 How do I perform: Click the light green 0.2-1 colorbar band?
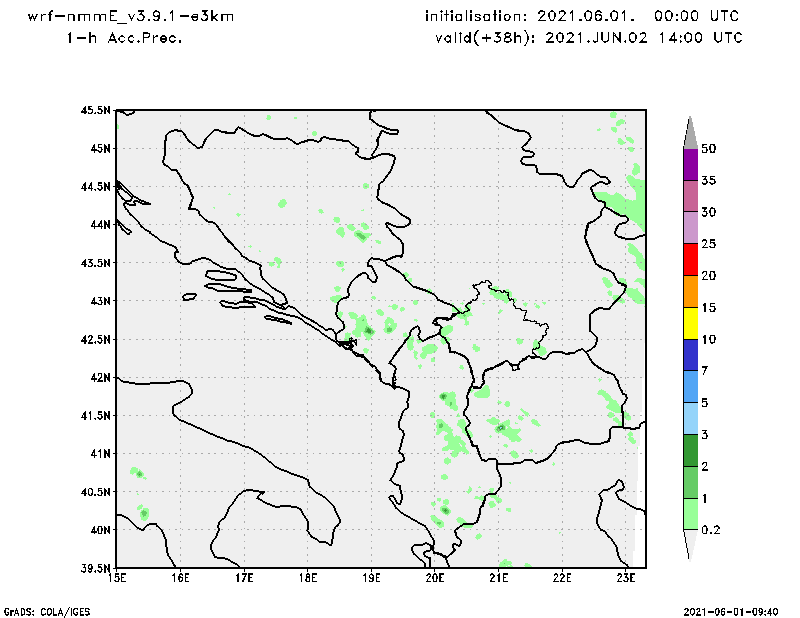[x=690, y=513]
